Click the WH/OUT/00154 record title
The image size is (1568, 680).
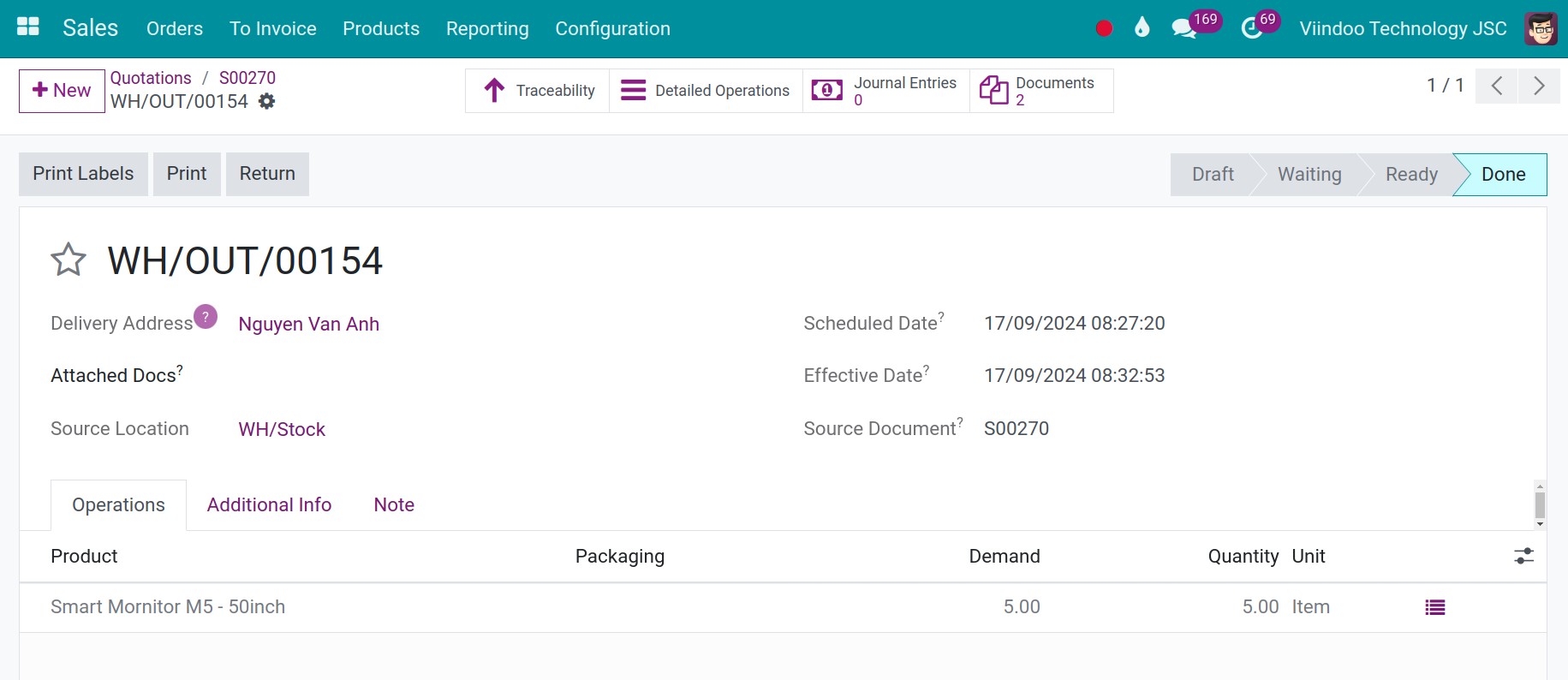coord(245,260)
